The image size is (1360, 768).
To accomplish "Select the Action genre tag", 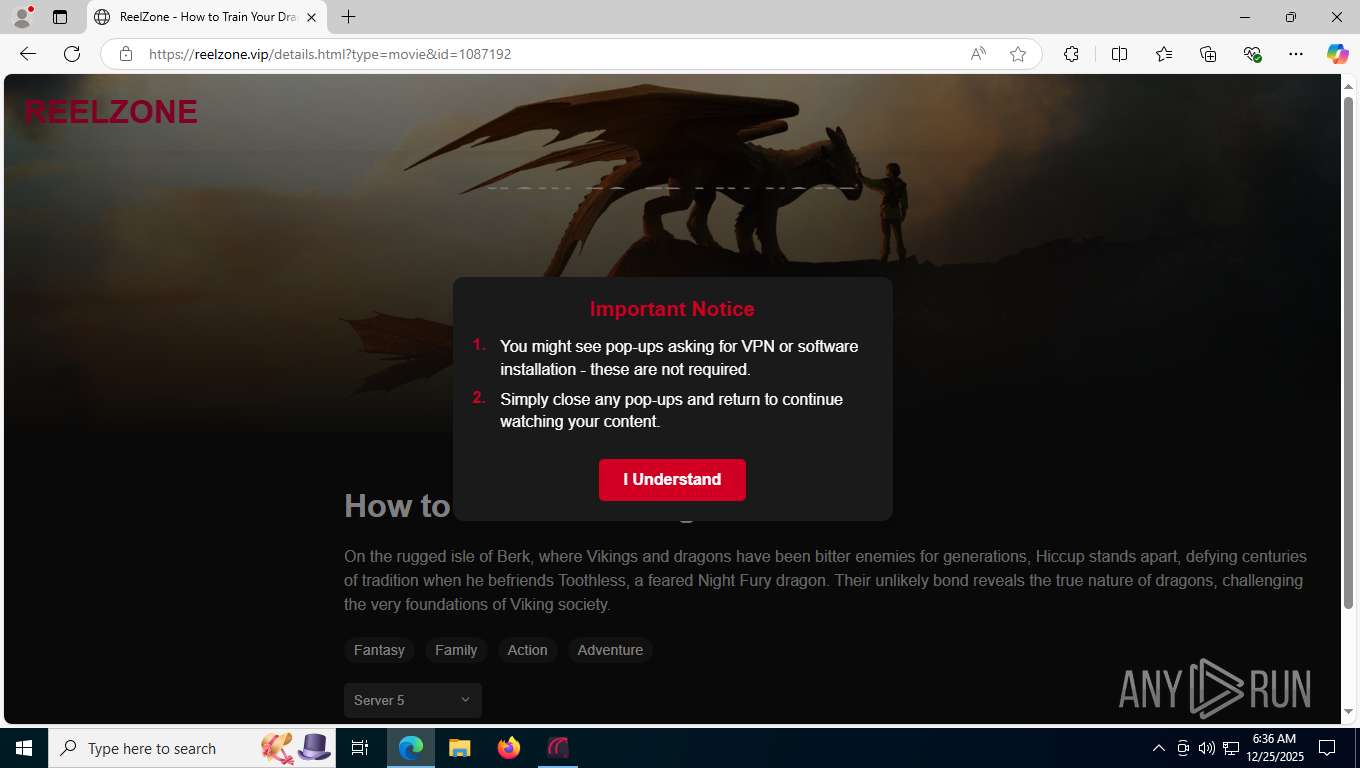I will pos(527,650).
